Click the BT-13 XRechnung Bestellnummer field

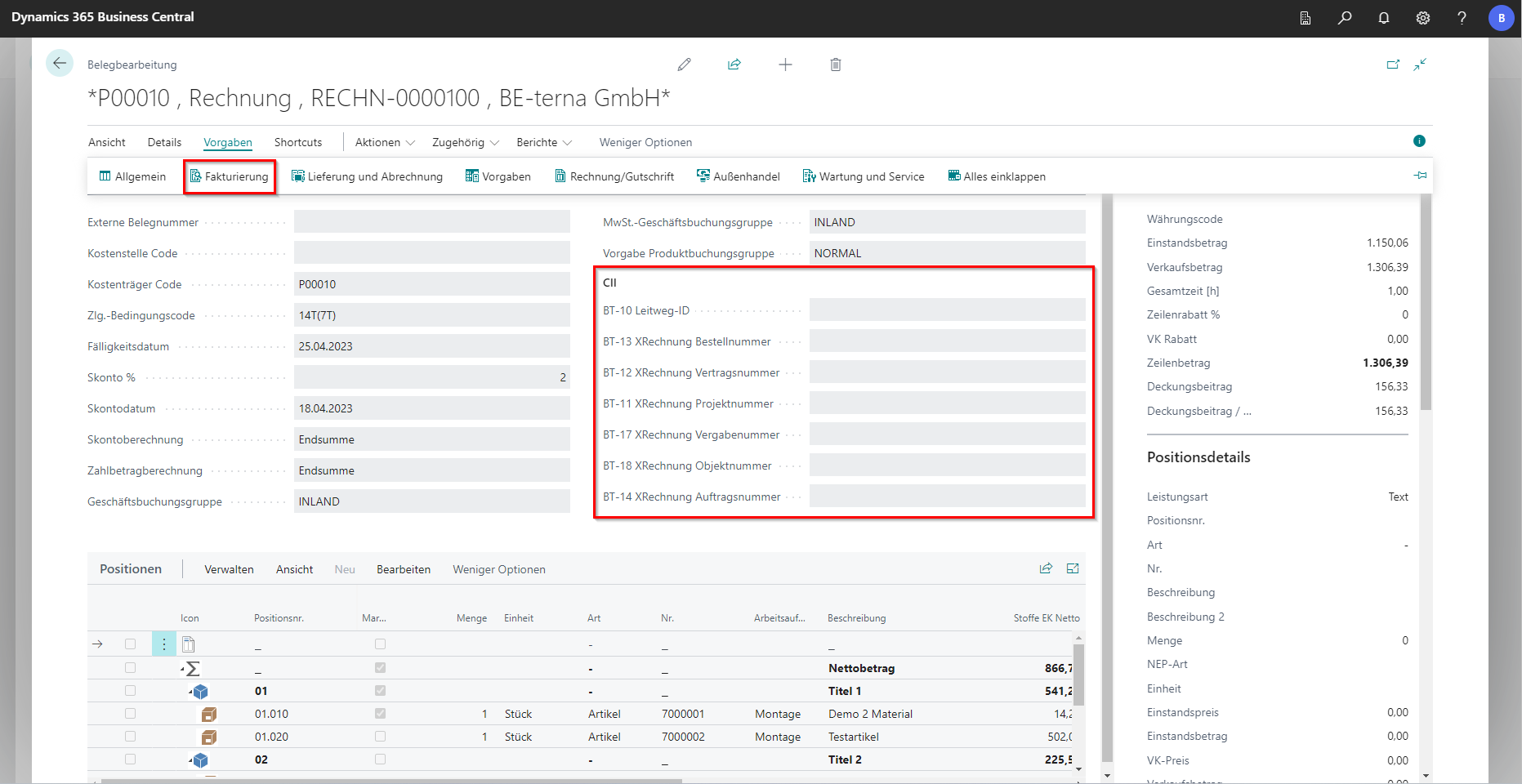pyautogui.click(x=948, y=341)
